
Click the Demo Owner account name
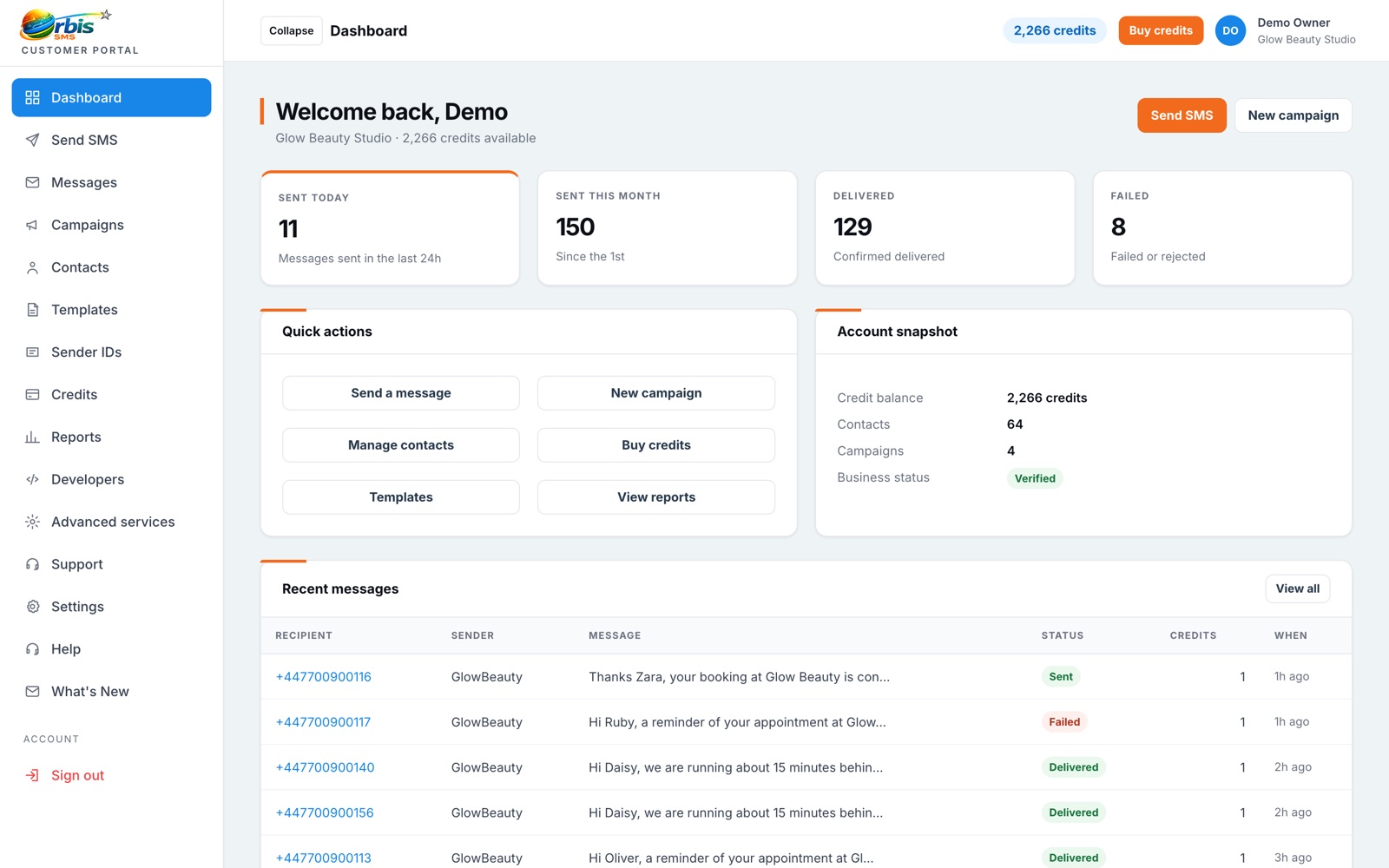coord(1294,23)
